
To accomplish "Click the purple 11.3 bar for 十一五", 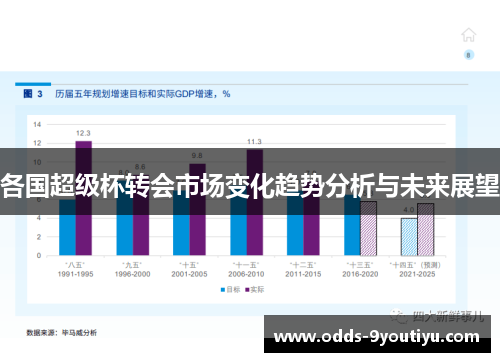I will pyautogui.click(x=255, y=203).
